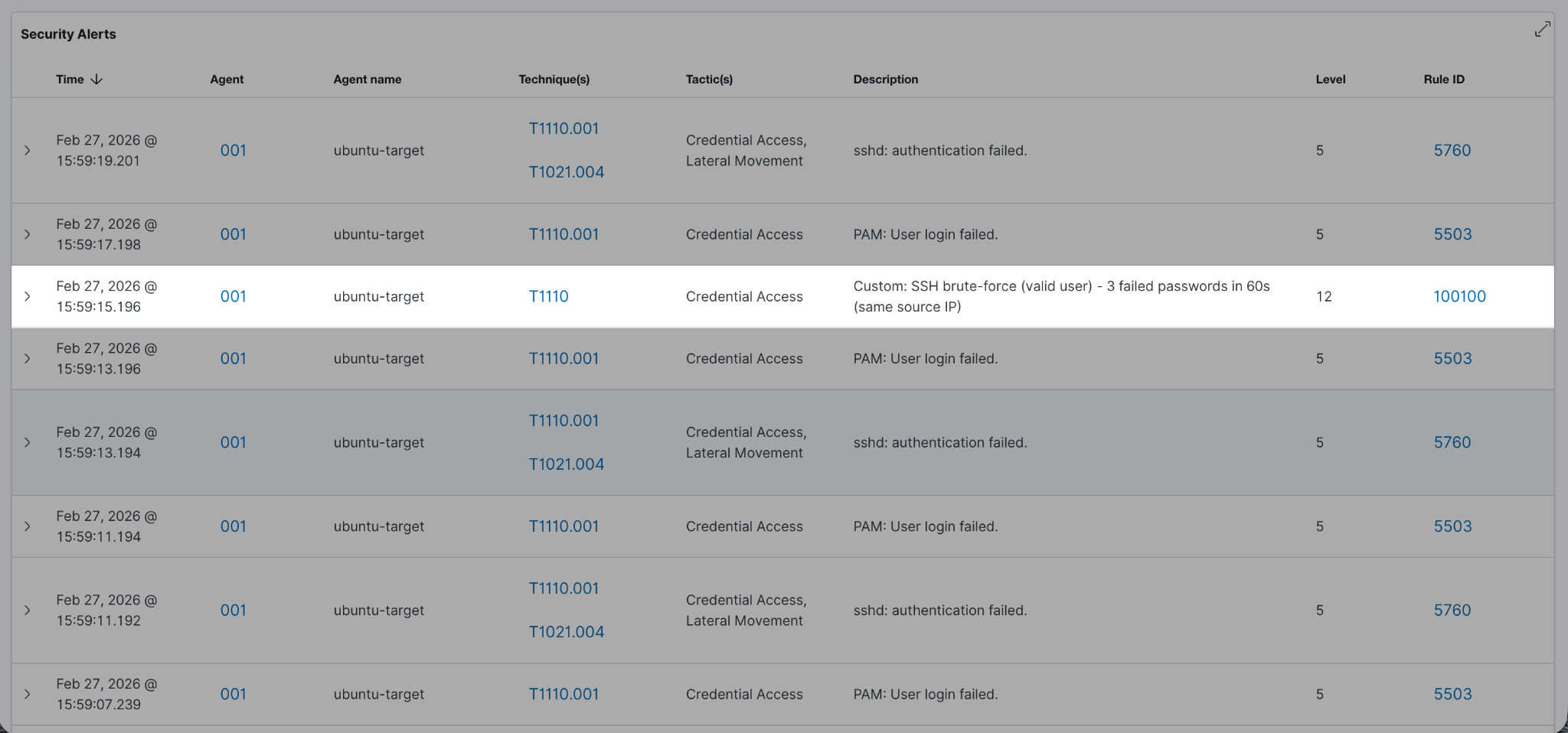
Task: Click the Level column header
Action: coord(1330,80)
